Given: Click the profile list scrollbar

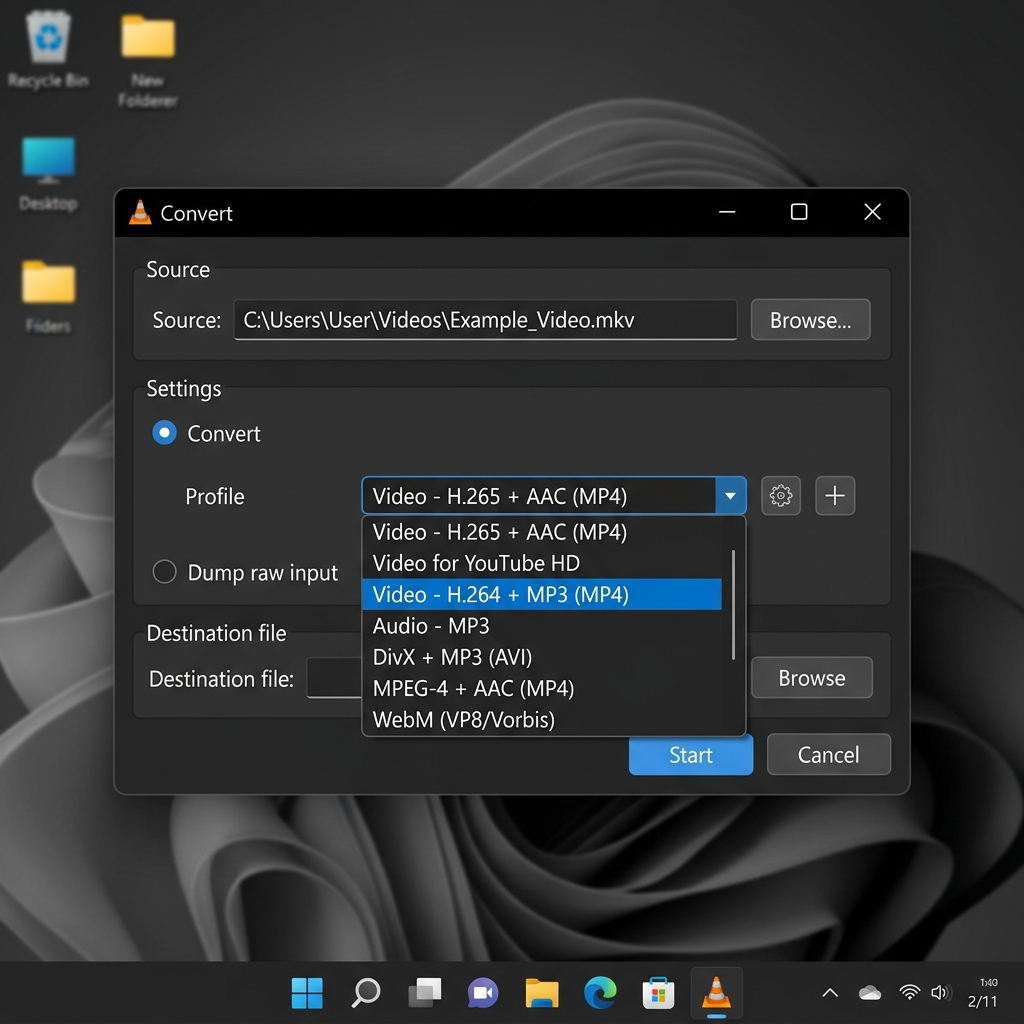Looking at the screenshot, I should [733, 605].
